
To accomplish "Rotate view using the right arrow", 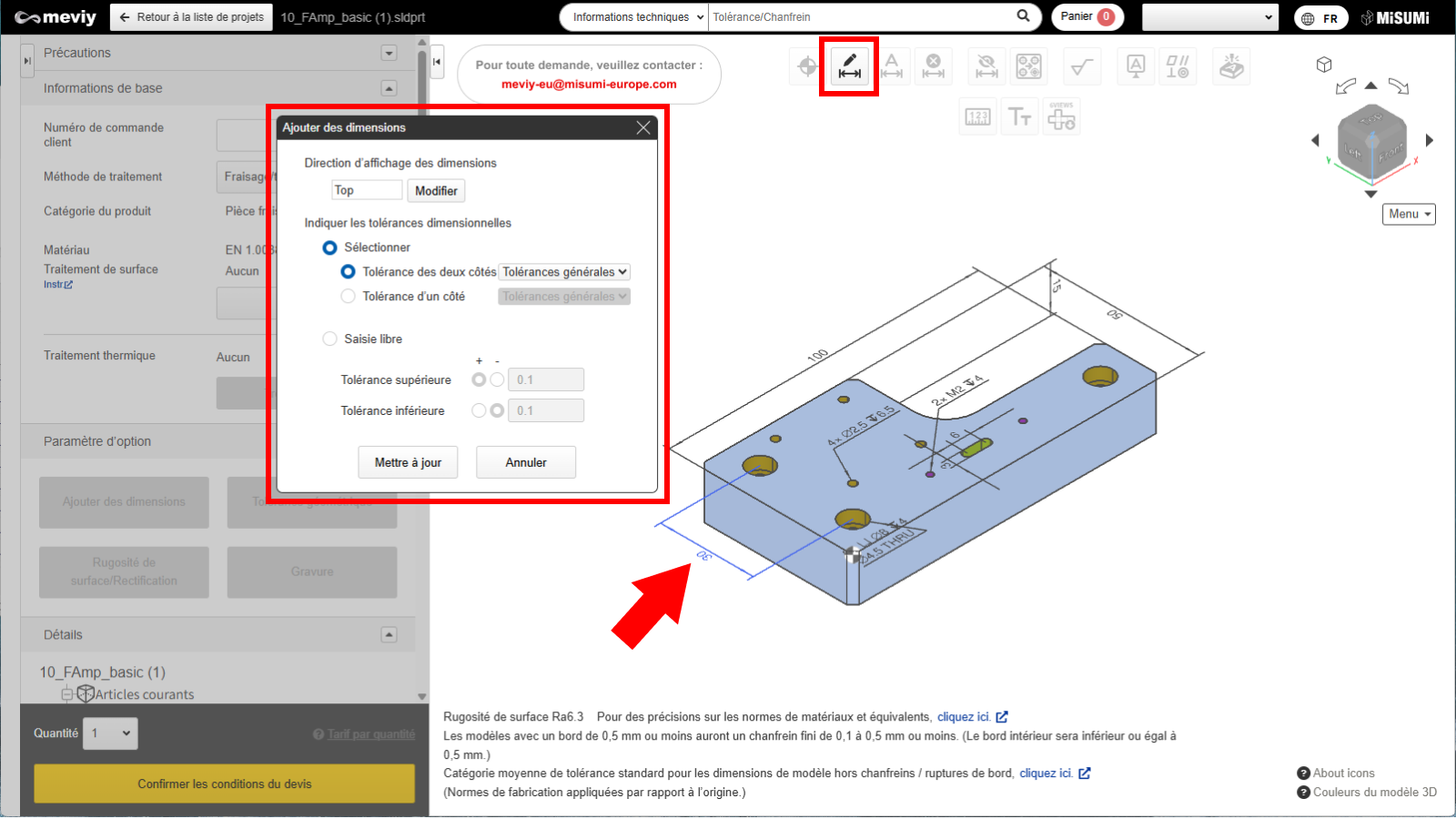I will click(x=1430, y=140).
